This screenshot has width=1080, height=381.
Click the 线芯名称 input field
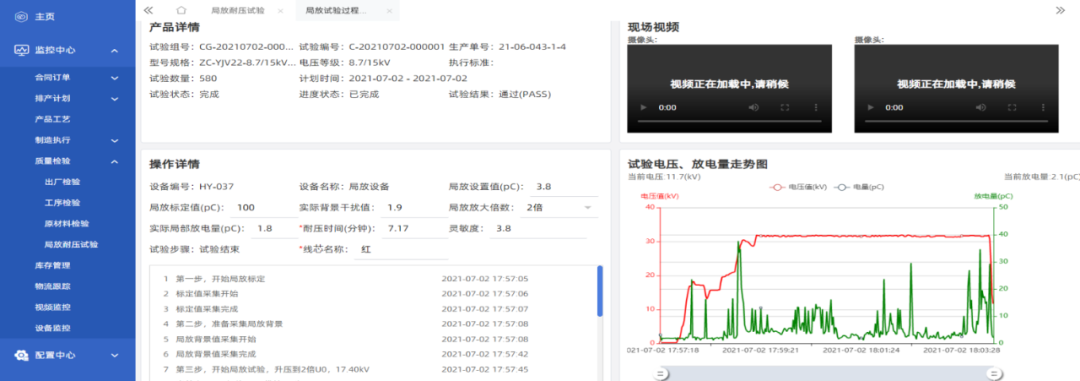(x=401, y=249)
